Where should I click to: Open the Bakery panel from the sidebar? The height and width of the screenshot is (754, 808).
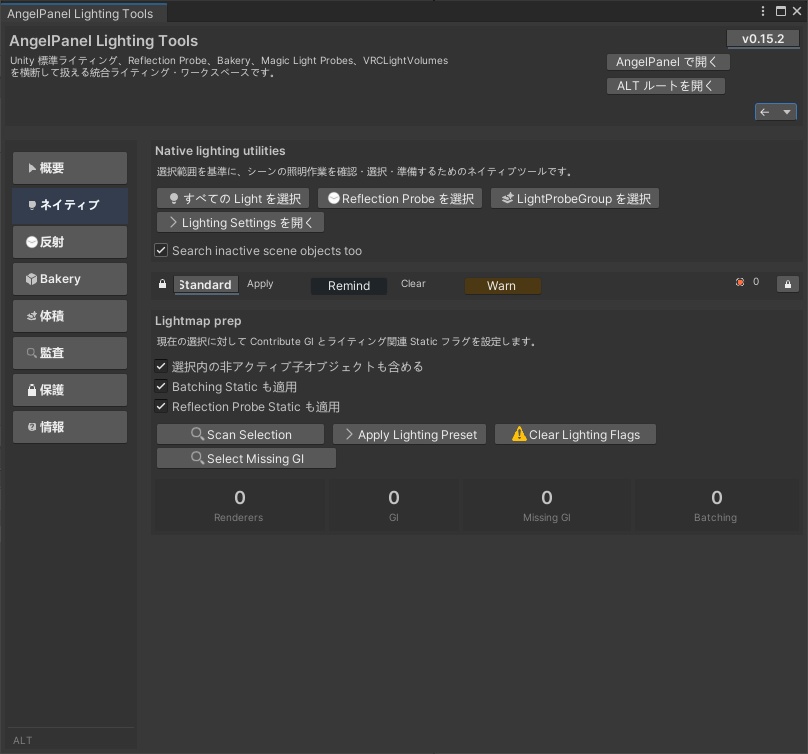pos(69,279)
